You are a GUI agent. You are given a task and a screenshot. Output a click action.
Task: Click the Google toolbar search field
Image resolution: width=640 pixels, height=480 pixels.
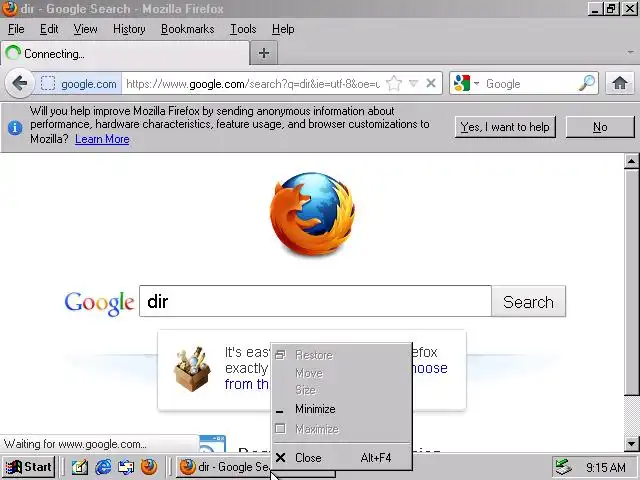pyautogui.click(x=531, y=84)
